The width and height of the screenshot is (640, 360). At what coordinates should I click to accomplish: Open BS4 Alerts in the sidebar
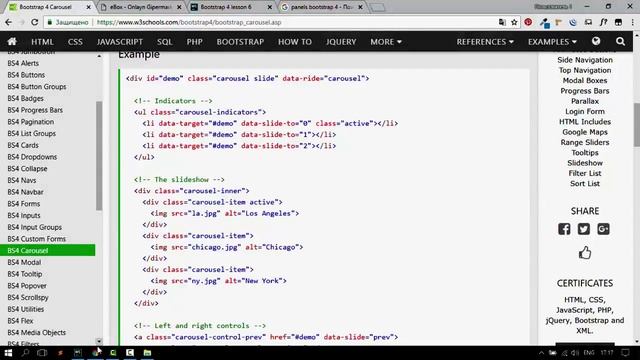pyautogui.click(x=23, y=63)
